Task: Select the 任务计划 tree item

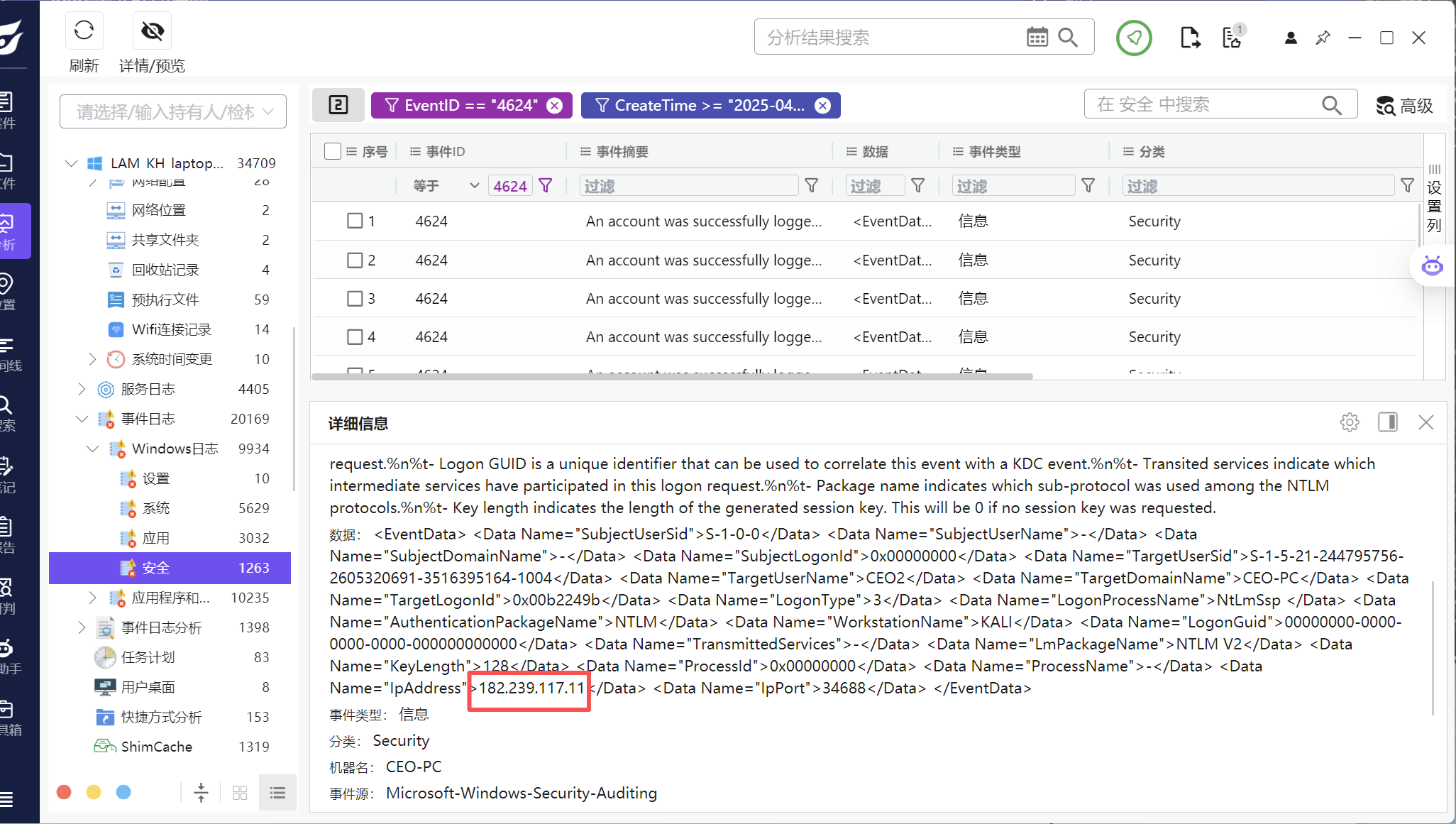Action: pyautogui.click(x=148, y=657)
